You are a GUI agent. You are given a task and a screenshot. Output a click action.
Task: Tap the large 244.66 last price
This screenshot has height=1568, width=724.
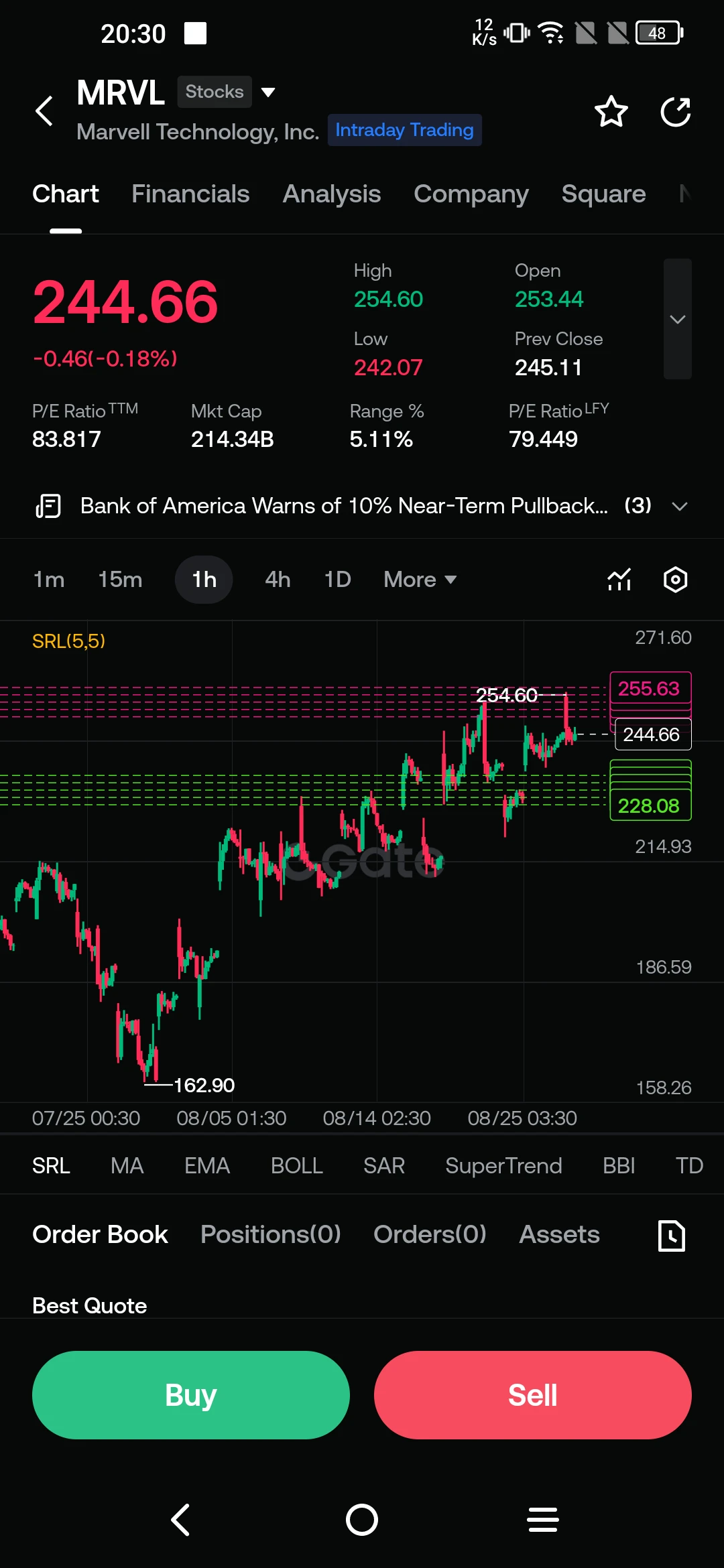125,302
